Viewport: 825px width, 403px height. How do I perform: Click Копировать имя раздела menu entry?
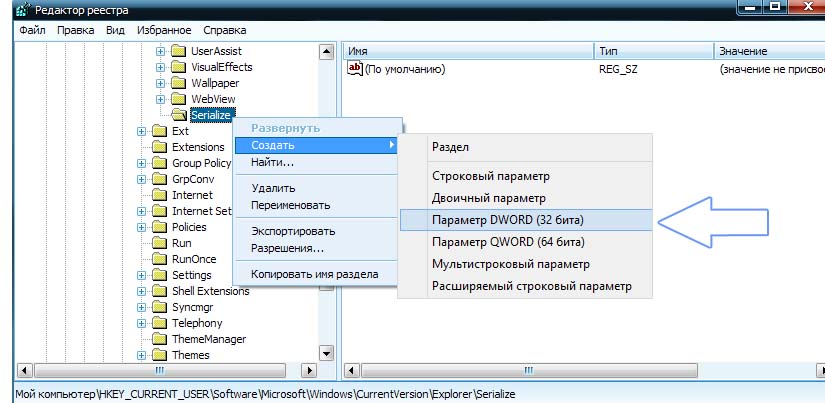click(313, 274)
